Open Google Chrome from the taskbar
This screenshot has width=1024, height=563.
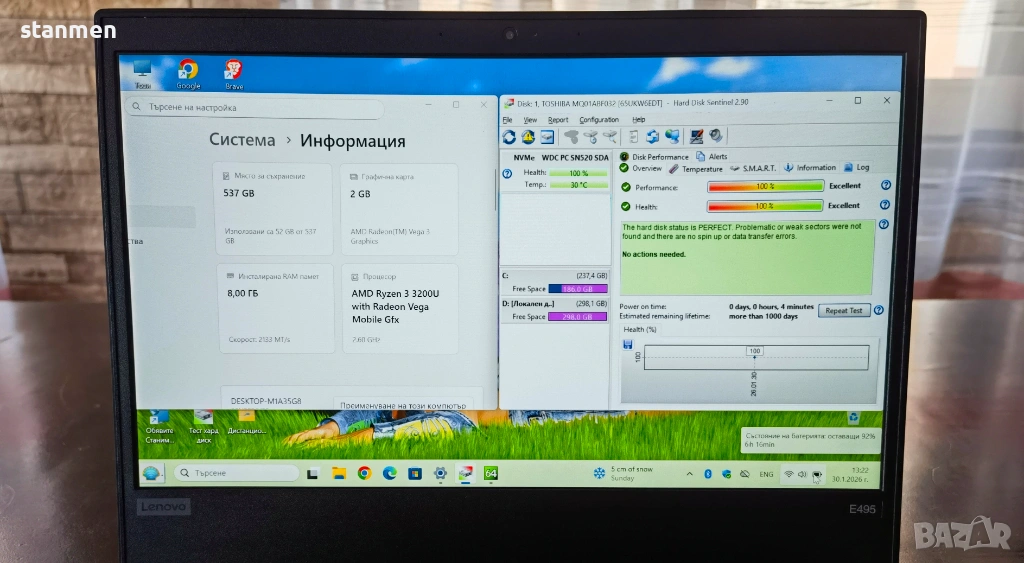(364, 473)
